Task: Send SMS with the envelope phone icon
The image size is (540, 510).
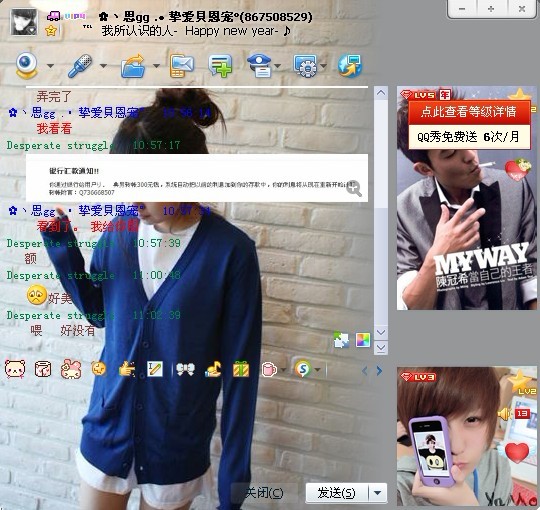Action: tap(181, 65)
